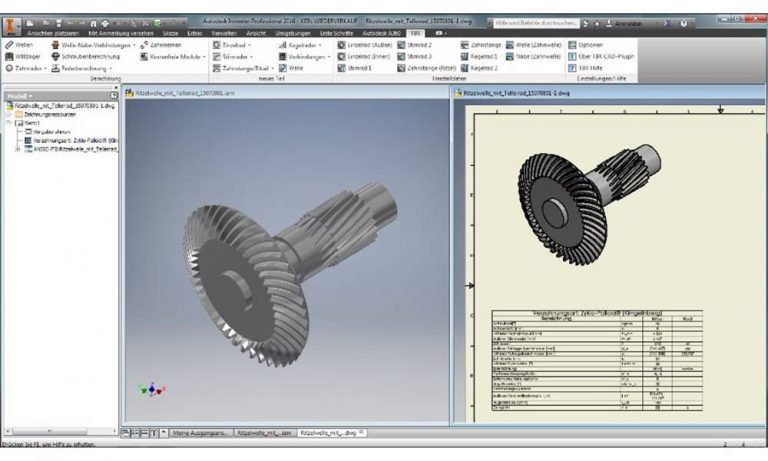Switch to Meine Ausgangsansicht document tab
Image resolution: width=768 pixels, height=461 pixels.
click(201, 433)
